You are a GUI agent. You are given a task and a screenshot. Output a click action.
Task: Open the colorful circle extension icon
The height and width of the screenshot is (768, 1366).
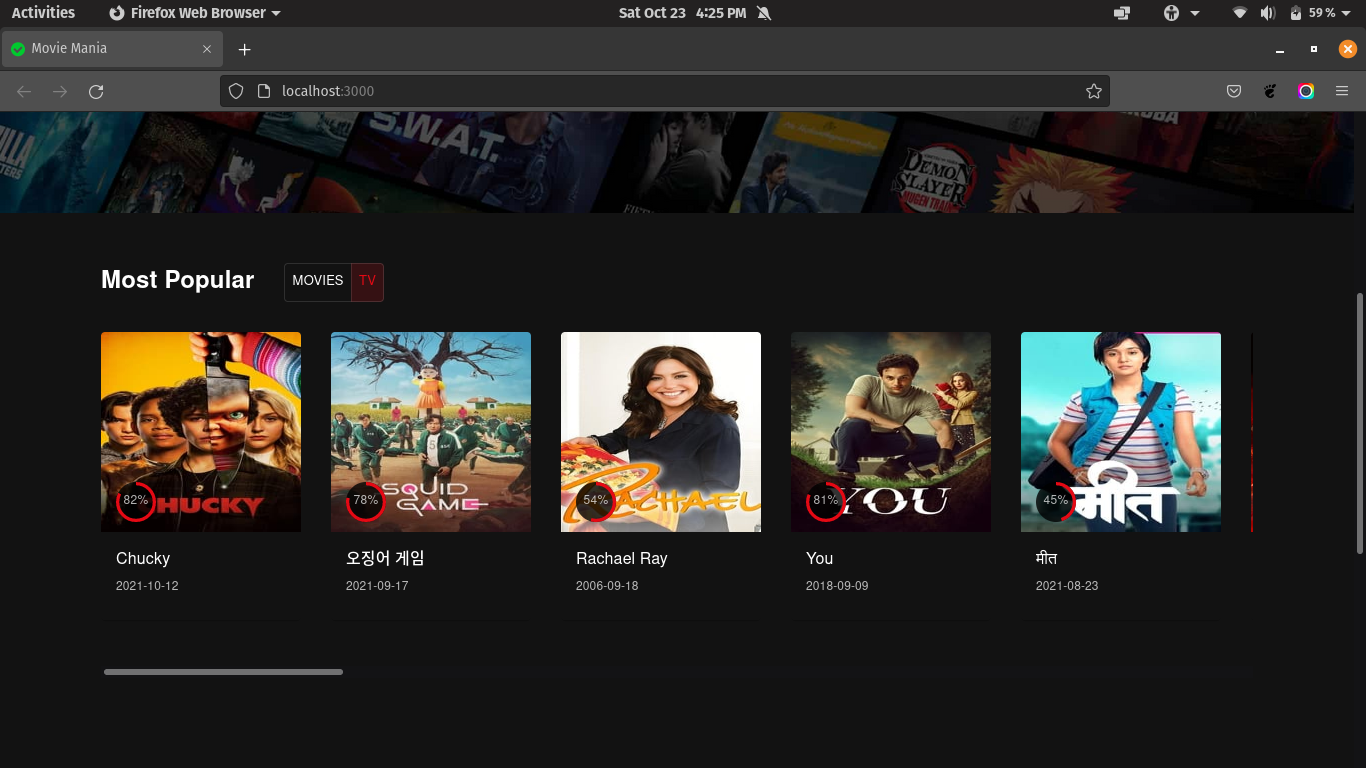tap(1306, 91)
